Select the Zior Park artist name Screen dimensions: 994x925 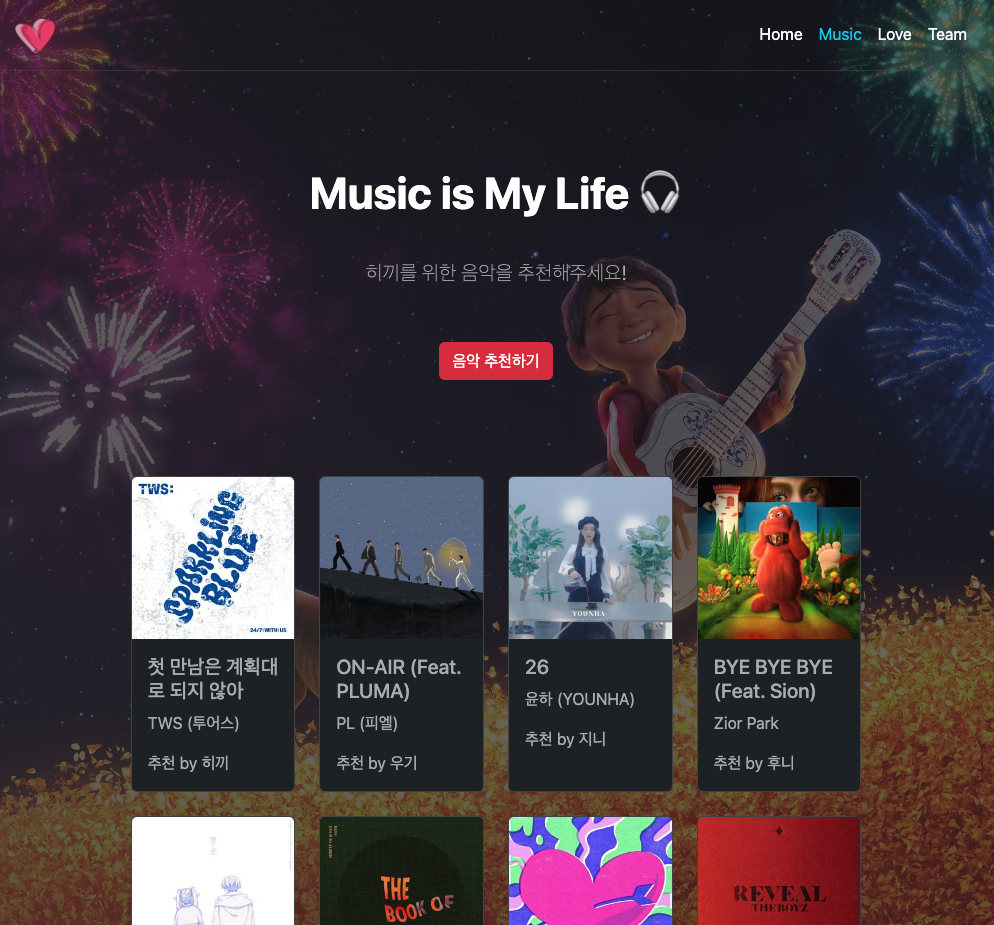pos(746,723)
